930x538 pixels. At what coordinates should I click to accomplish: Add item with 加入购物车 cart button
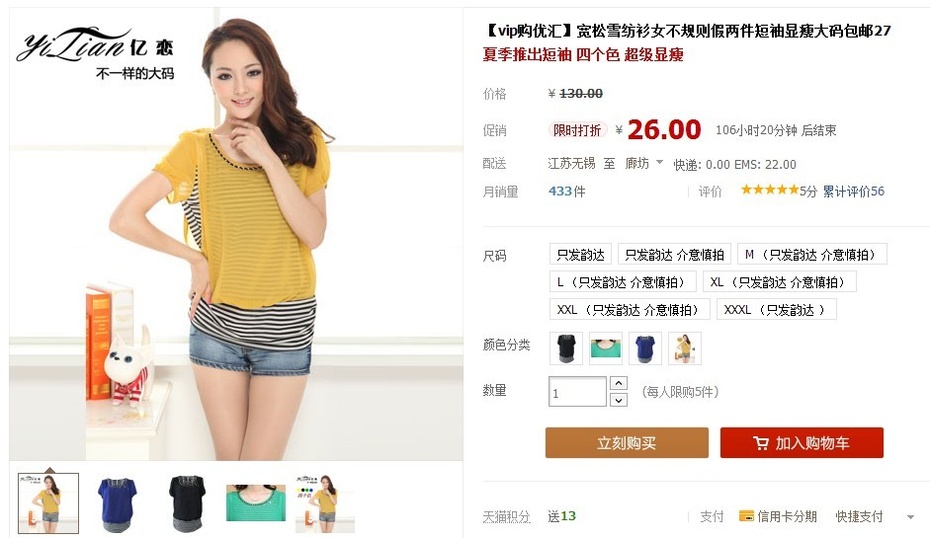802,443
